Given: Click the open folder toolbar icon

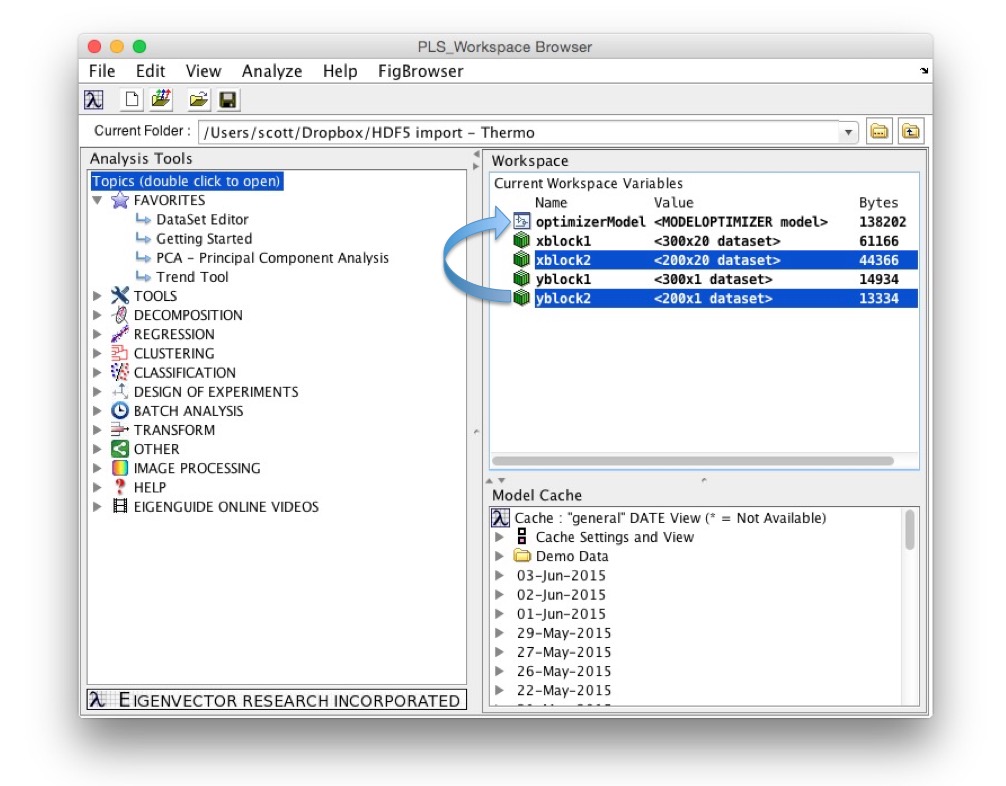Looking at the screenshot, I should (197, 100).
